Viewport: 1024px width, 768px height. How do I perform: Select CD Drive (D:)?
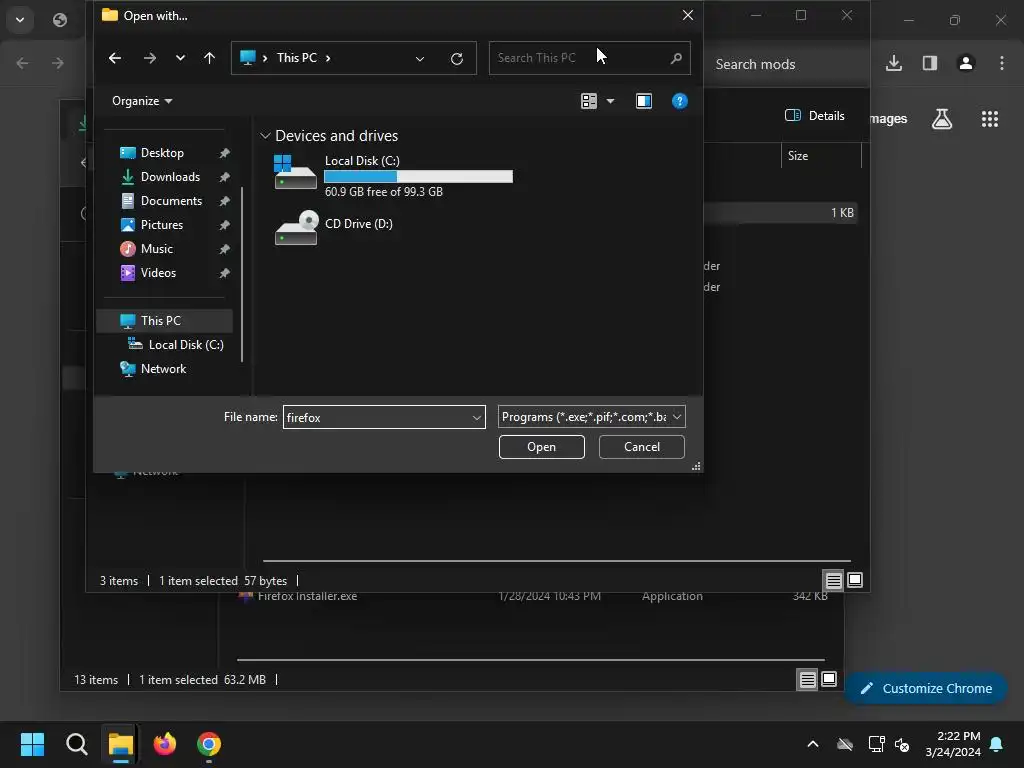(x=334, y=227)
